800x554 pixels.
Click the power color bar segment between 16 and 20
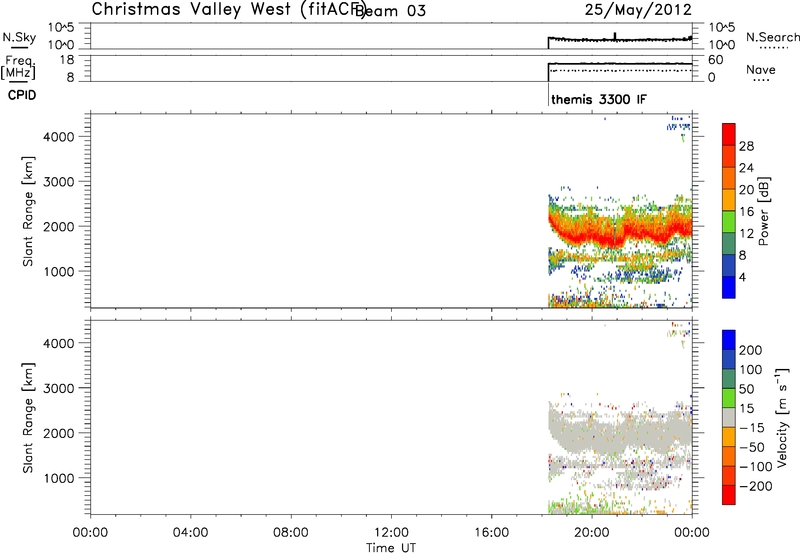tap(729, 200)
